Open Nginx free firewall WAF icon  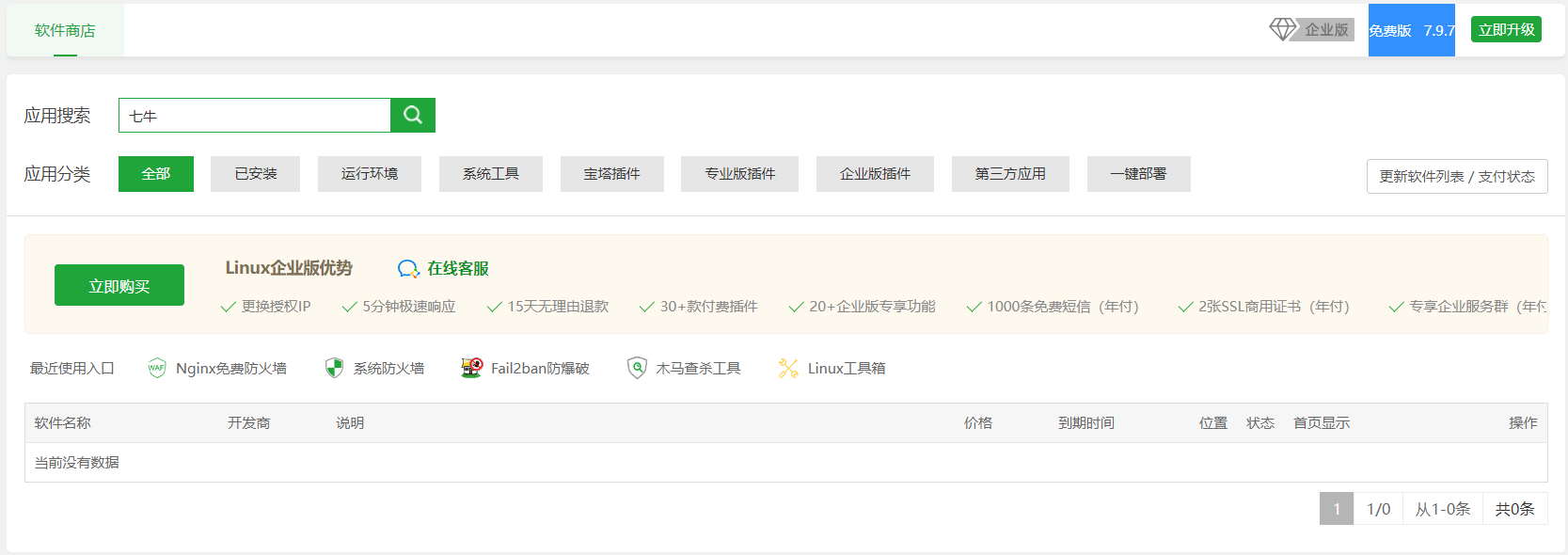[x=157, y=368]
